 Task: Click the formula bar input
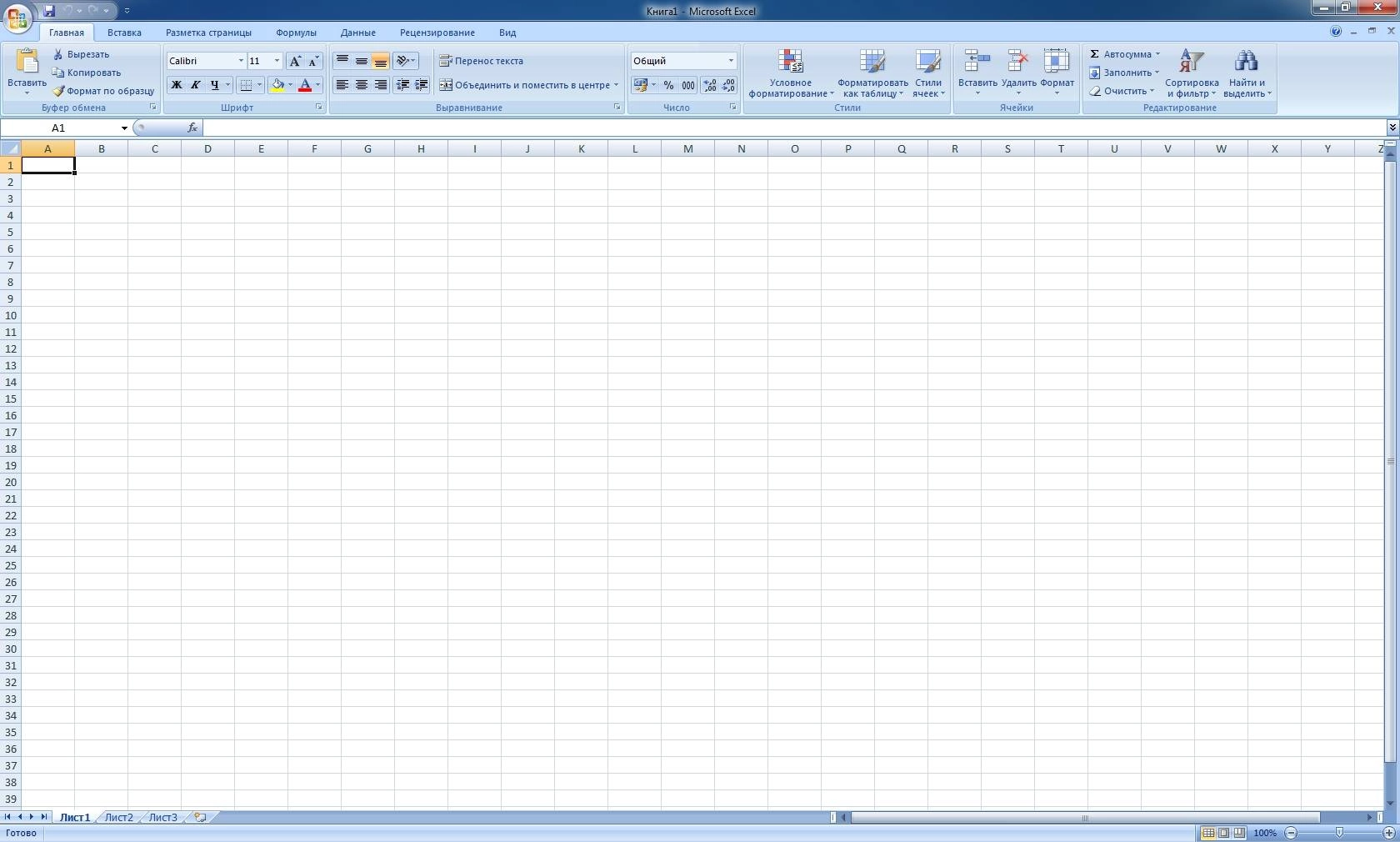pos(795,128)
